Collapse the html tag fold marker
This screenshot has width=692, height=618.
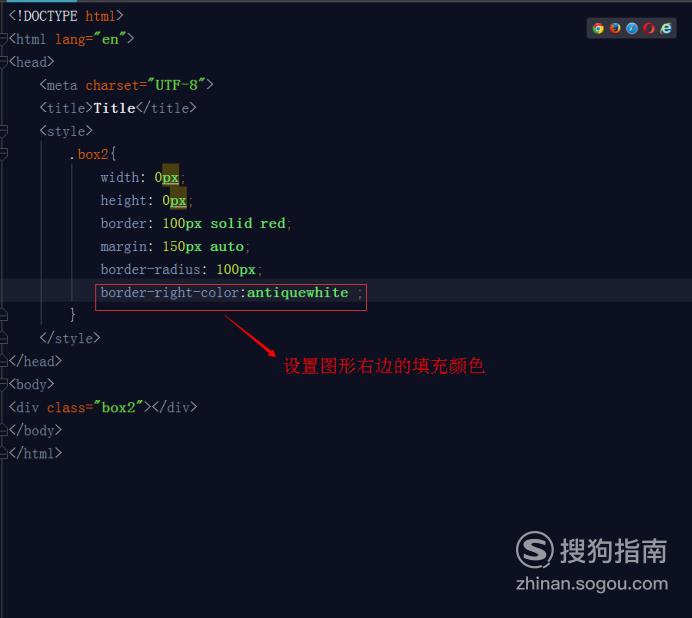[x=4, y=39]
